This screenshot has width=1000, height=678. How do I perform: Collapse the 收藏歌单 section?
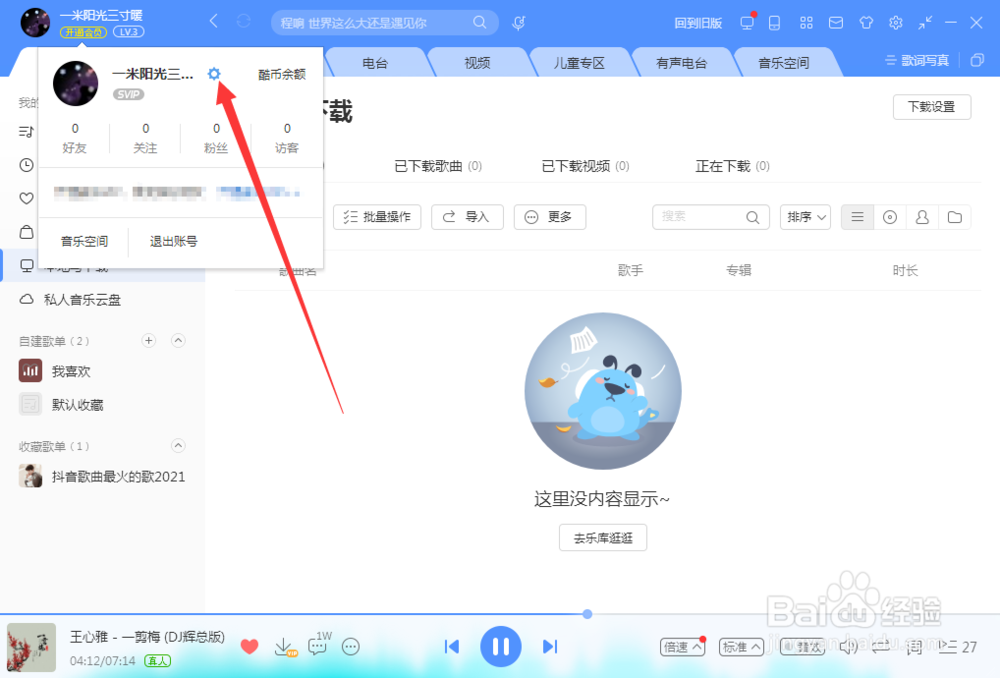coord(179,446)
